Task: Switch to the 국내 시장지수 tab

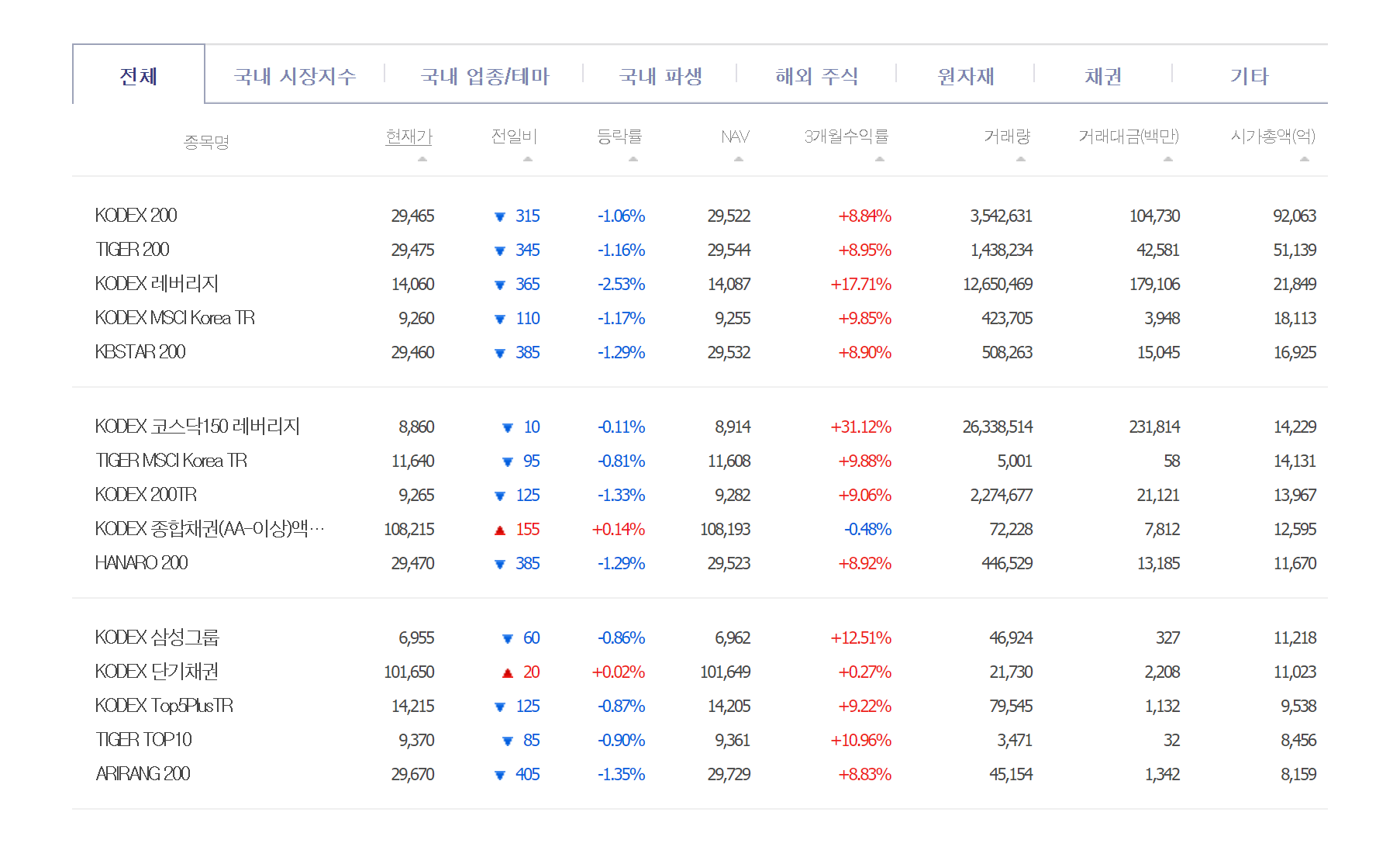Action: point(295,76)
